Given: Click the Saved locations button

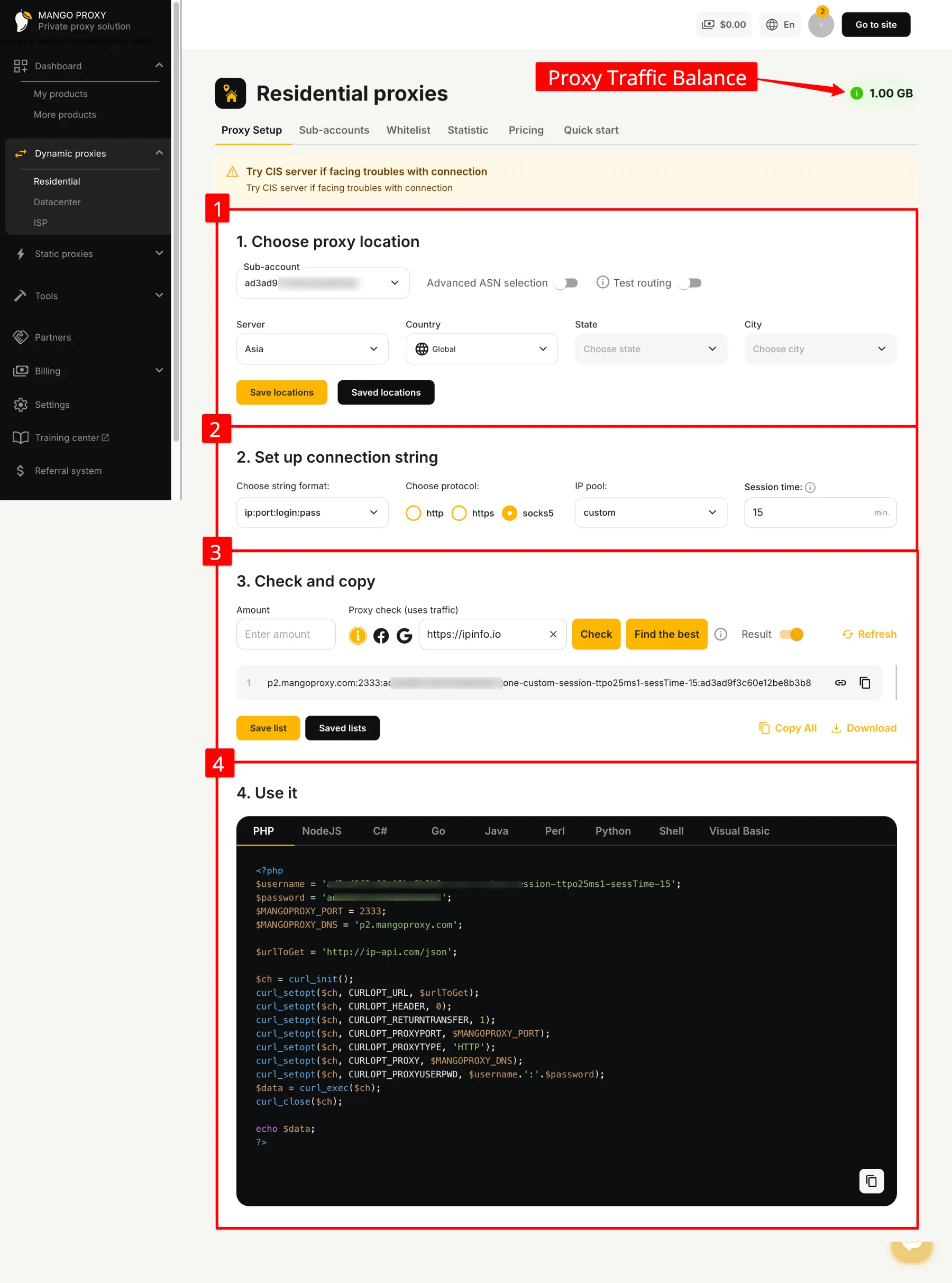Looking at the screenshot, I should [386, 392].
